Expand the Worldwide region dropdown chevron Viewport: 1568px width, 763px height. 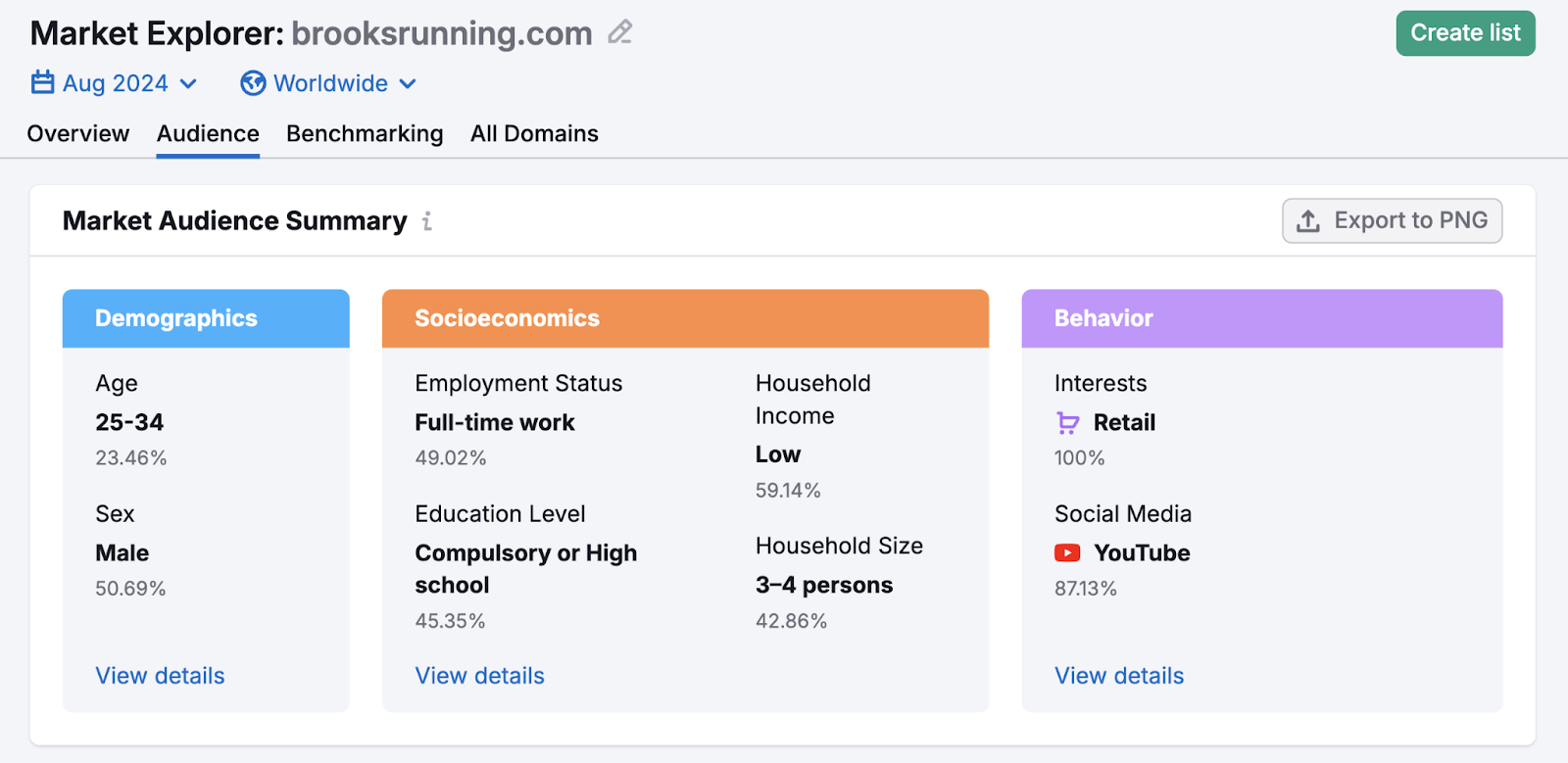[408, 84]
